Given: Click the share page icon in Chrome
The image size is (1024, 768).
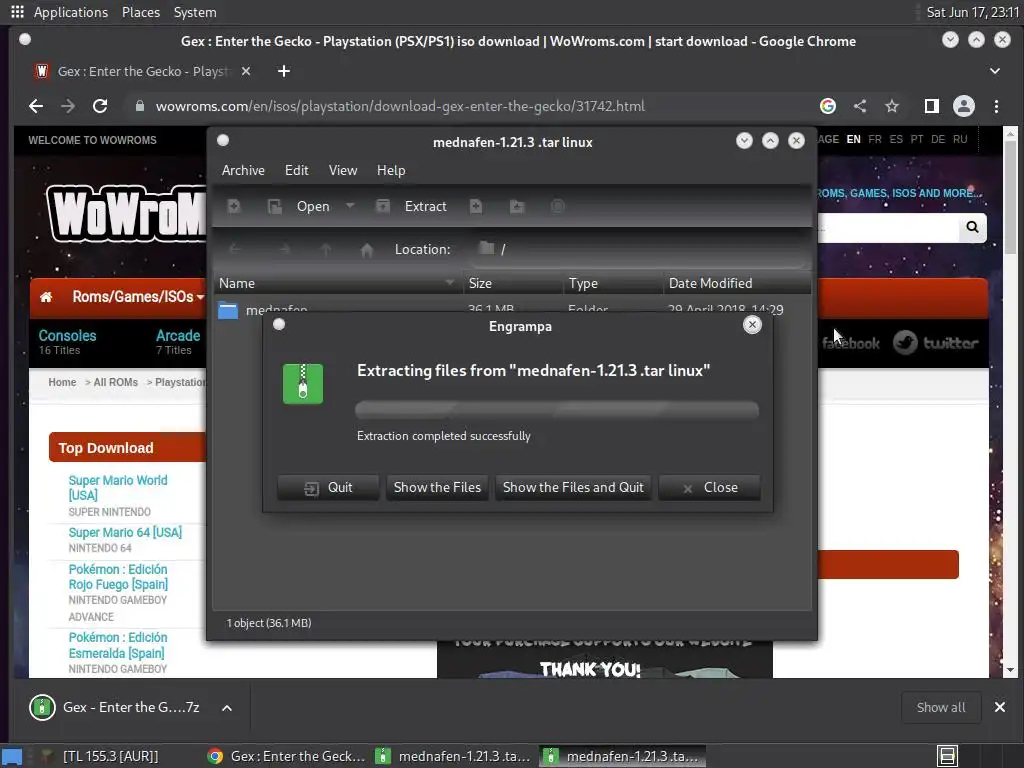Looking at the screenshot, I should [x=860, y=106].
